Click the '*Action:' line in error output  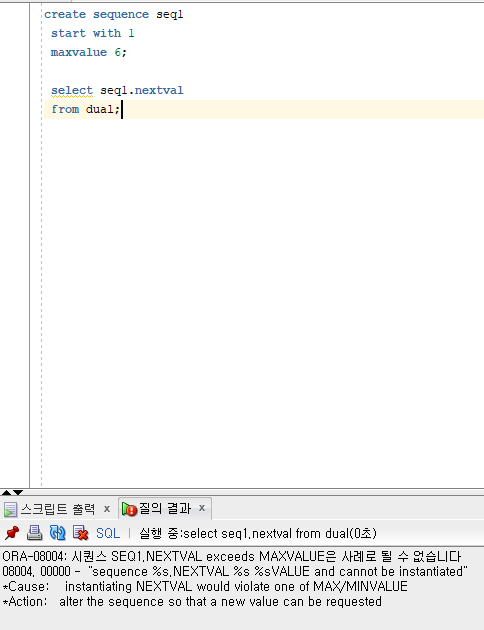pos(192,601)
